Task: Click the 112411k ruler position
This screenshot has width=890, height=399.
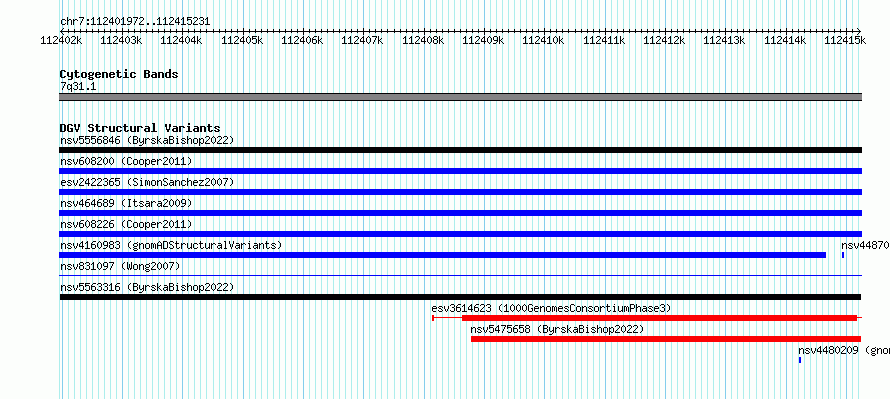Action: [x=604, y=40]
